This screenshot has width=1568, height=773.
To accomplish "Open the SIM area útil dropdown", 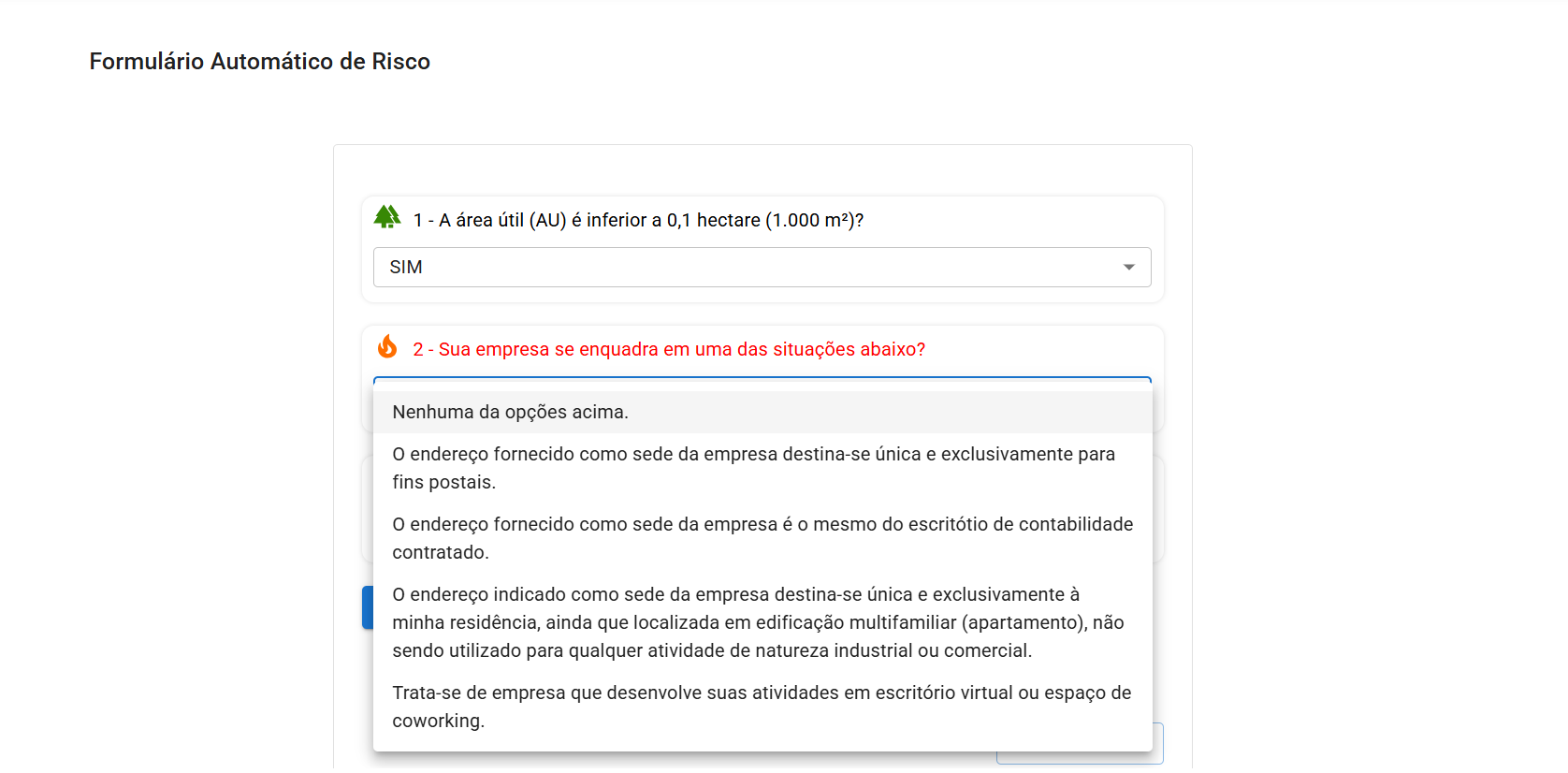I will pos(762,267).
